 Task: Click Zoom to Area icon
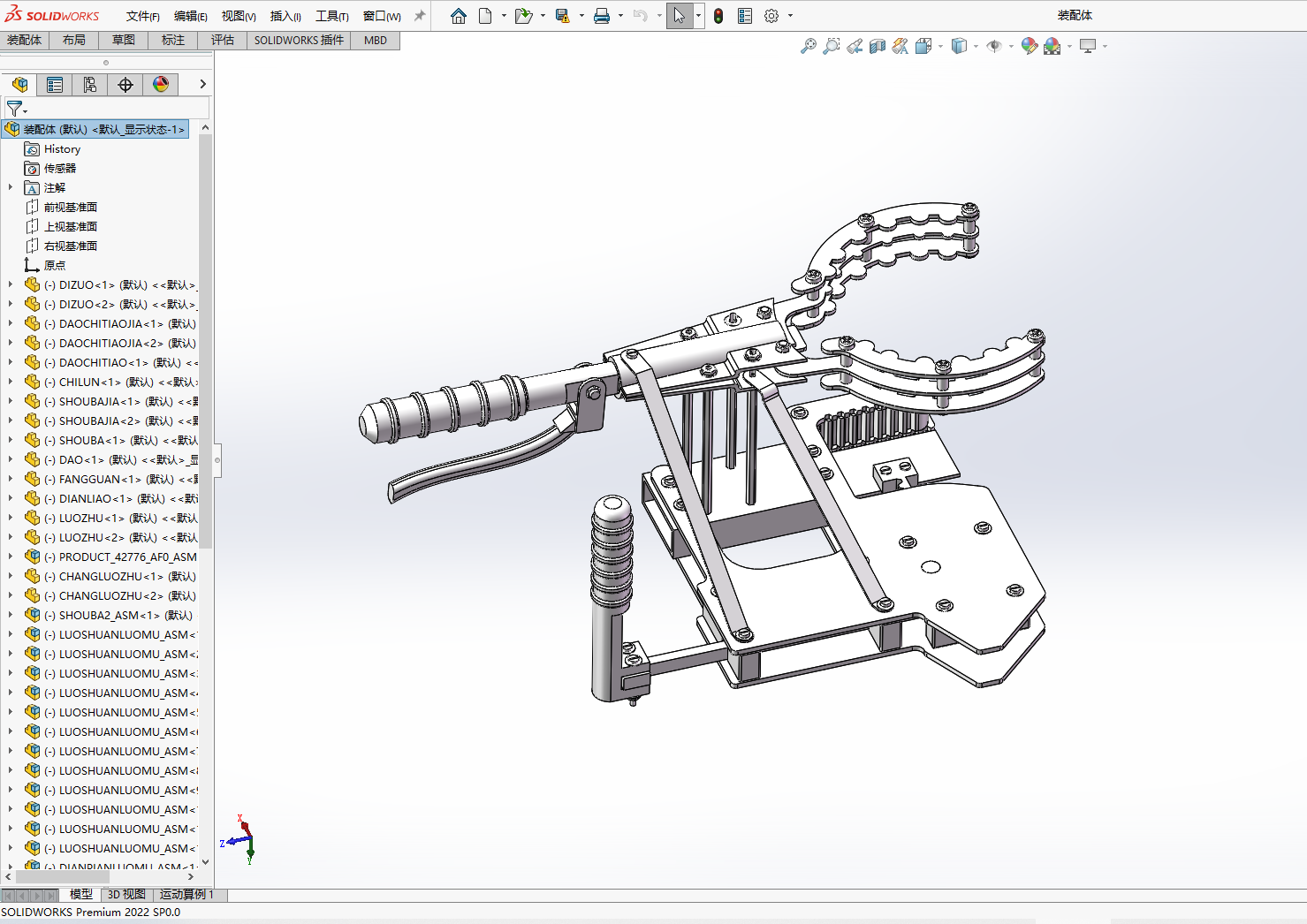pyautogui.click(x=831, y=46)
